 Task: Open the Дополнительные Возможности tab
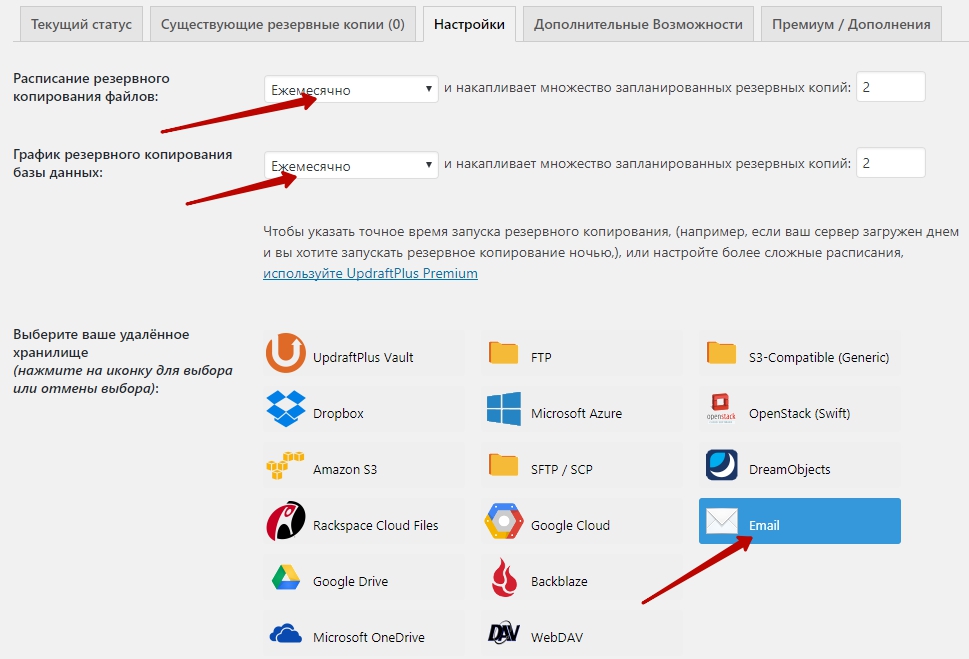pyautogui.click(x=638, y=24)
